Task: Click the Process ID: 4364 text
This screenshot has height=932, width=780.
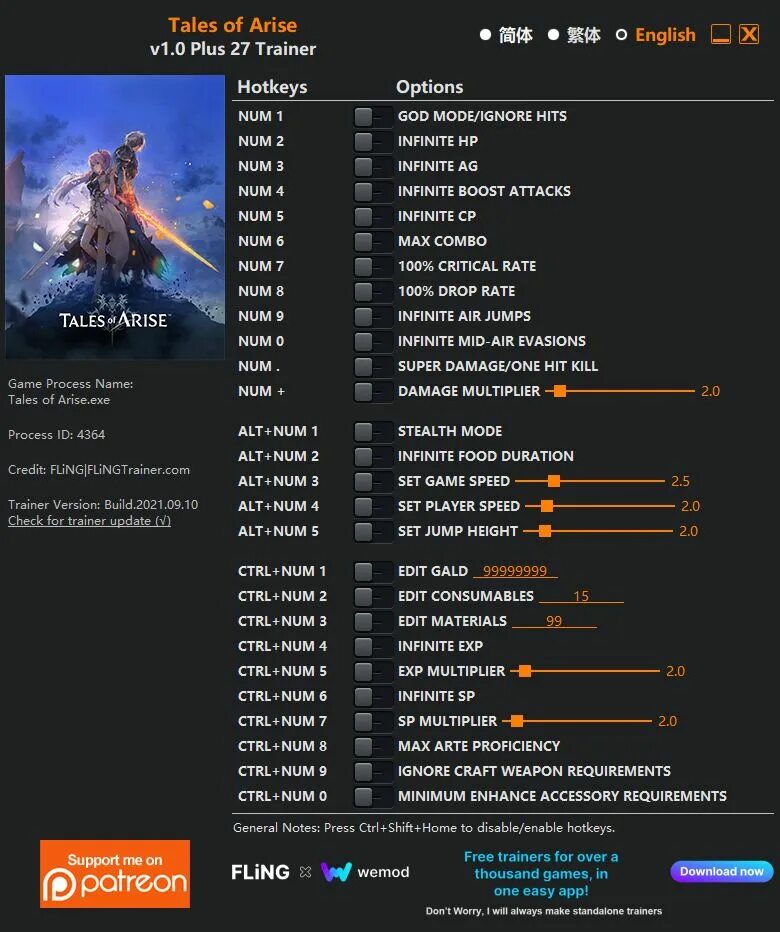Action: pos(56,434)
